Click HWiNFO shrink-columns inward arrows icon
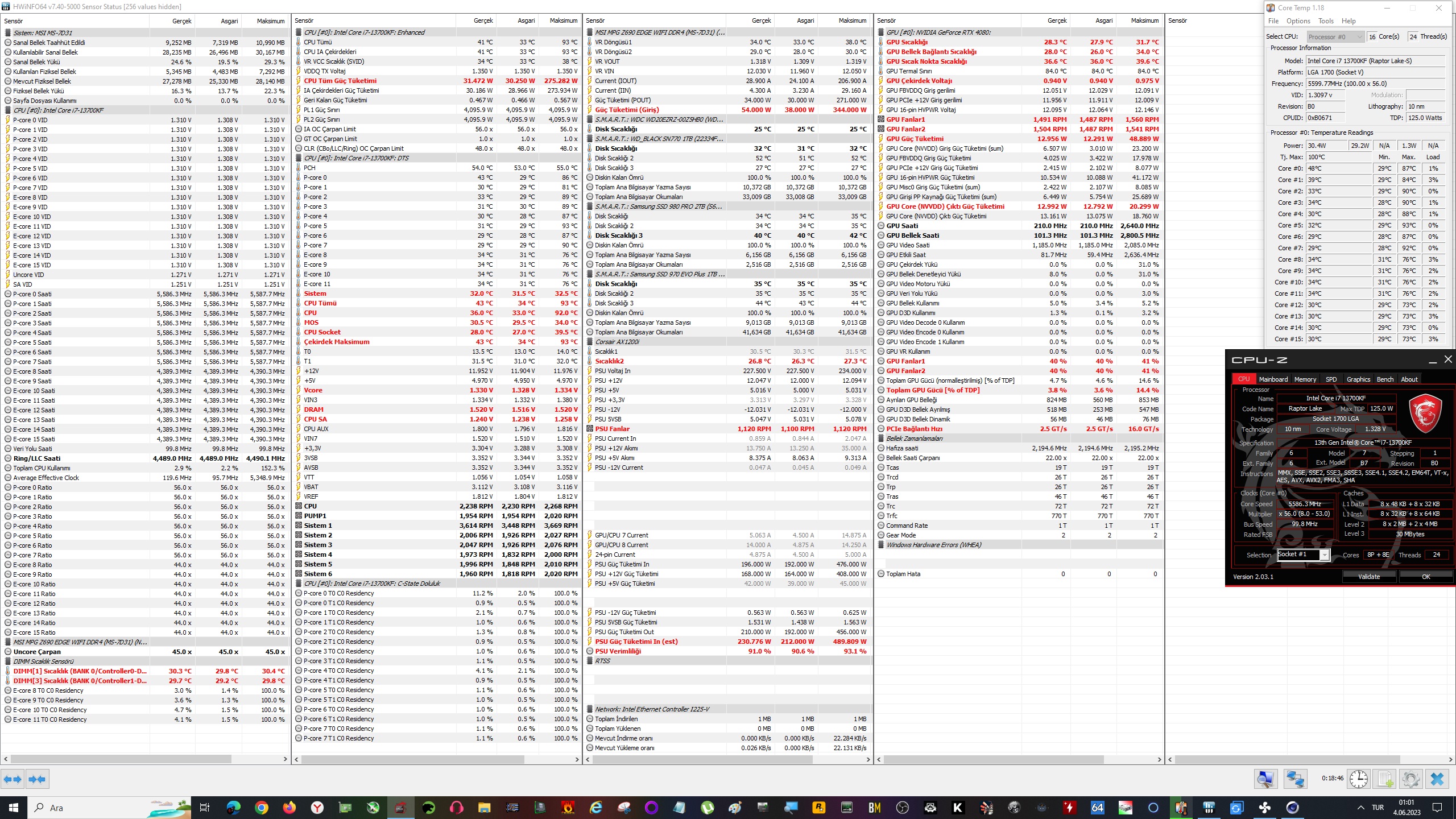This screenshot has width=1456, height=819. [x=37, y=779]
